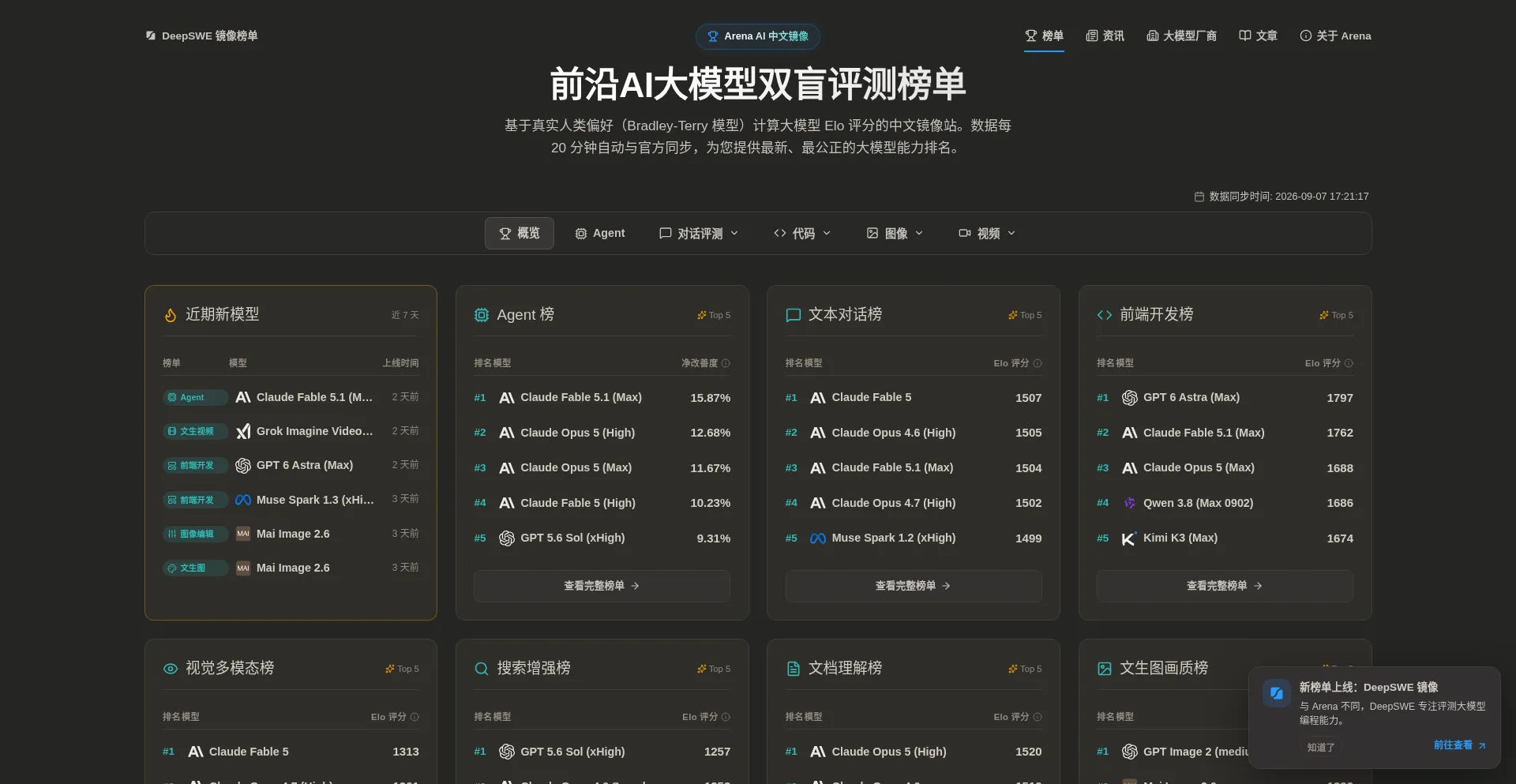Click the Agent 榜 chip icon
The image size is (1516, 784).
tap(481, 315)
